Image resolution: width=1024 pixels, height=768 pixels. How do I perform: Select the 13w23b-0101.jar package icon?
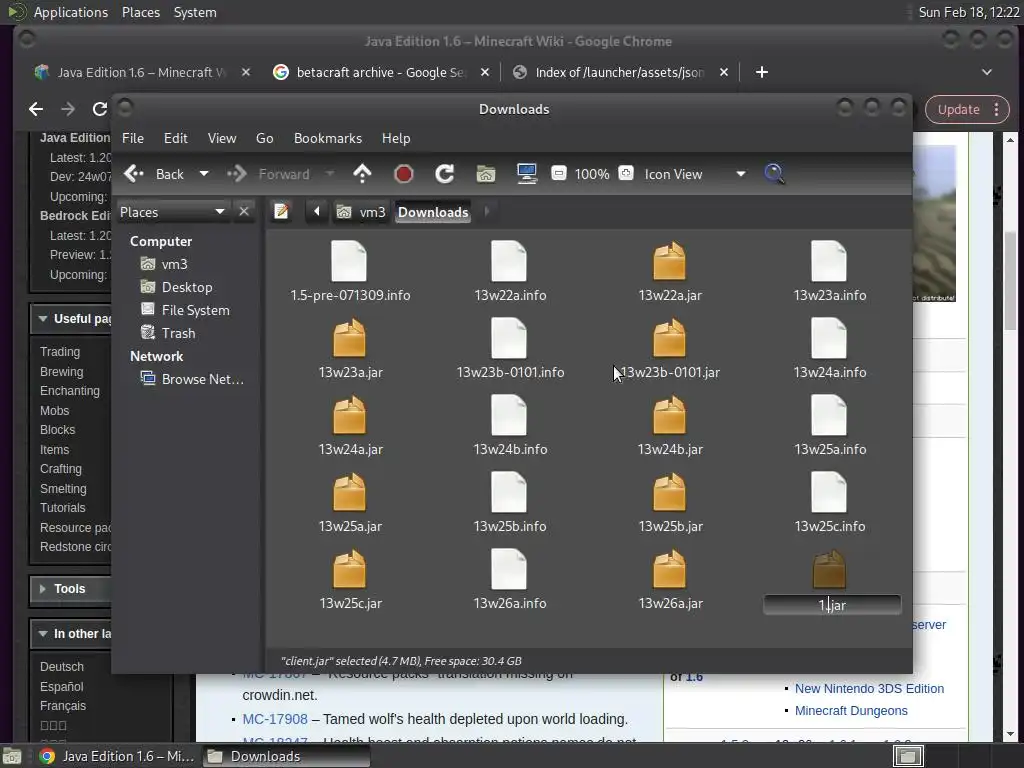tap(669, 338)
